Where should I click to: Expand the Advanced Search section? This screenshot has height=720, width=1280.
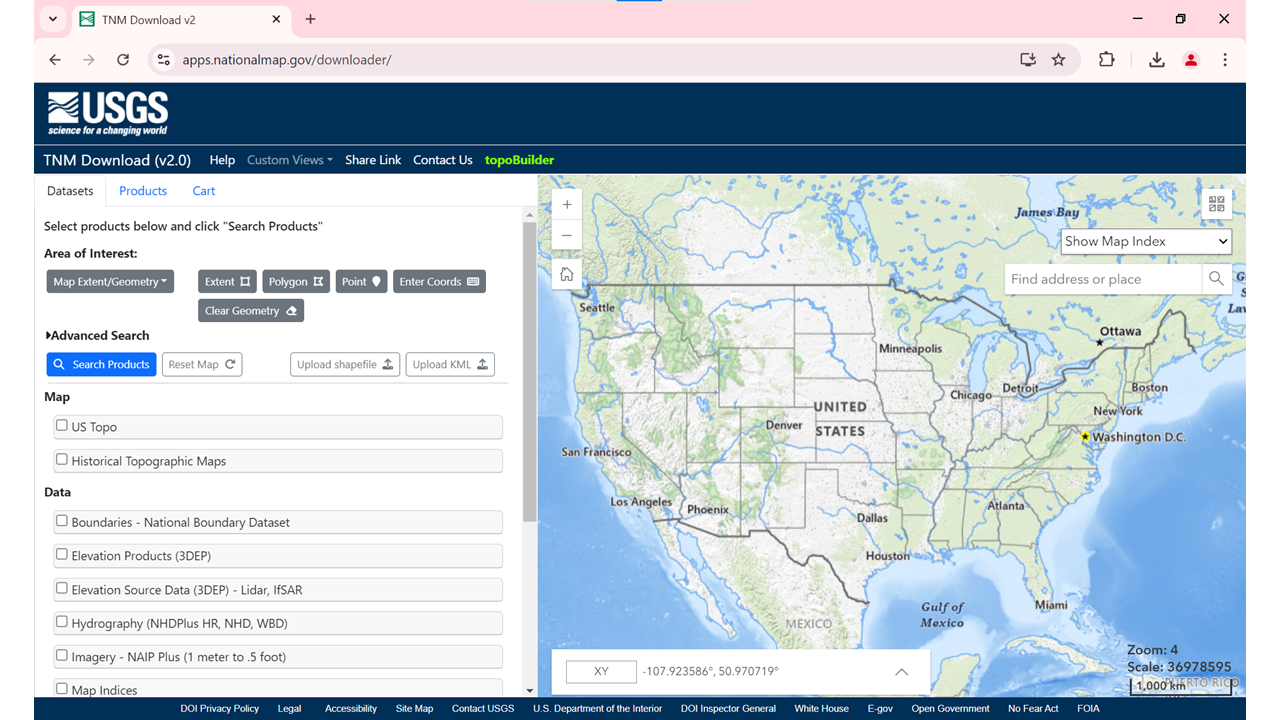pyautogui.click(x=97, y=336)
